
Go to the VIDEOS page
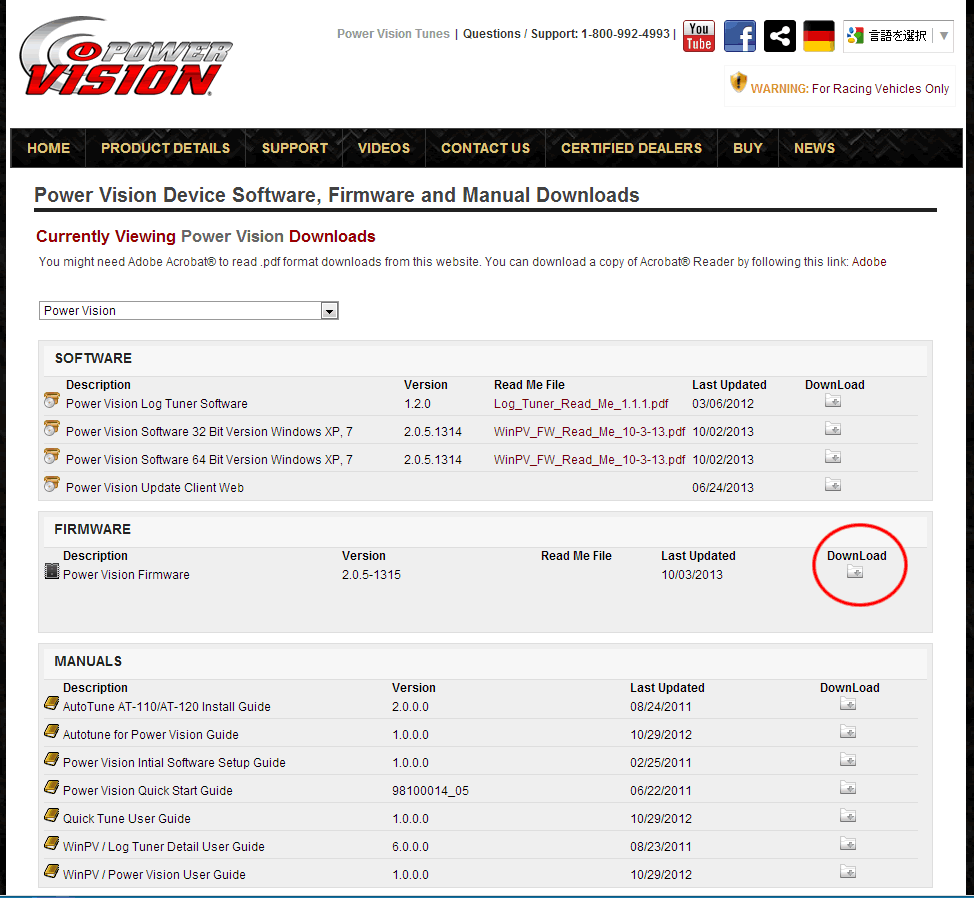click(384, 148)
